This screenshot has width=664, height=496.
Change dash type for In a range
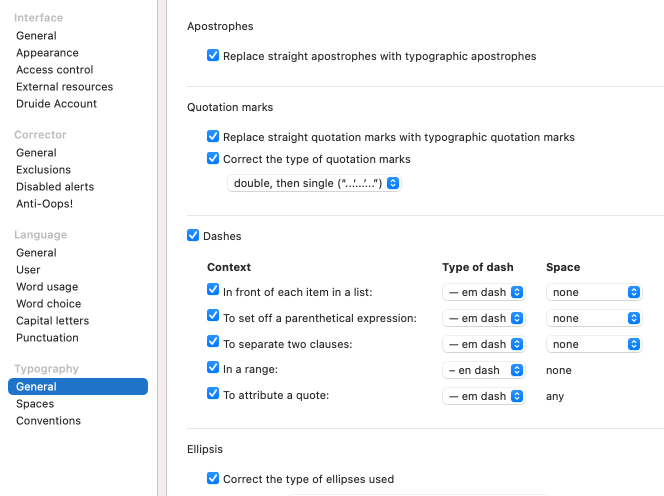(484, 370)
